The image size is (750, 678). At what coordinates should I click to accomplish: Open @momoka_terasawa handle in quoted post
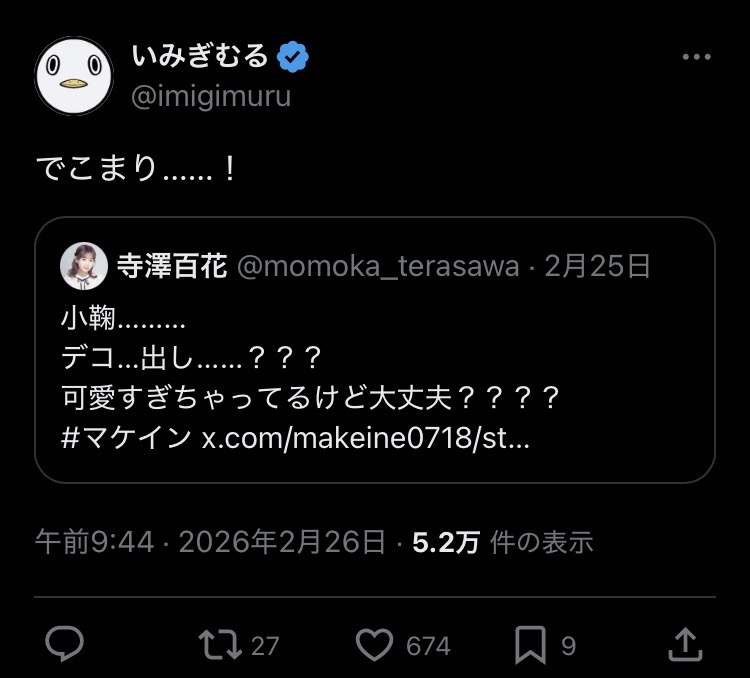click(x=377, y=266)
